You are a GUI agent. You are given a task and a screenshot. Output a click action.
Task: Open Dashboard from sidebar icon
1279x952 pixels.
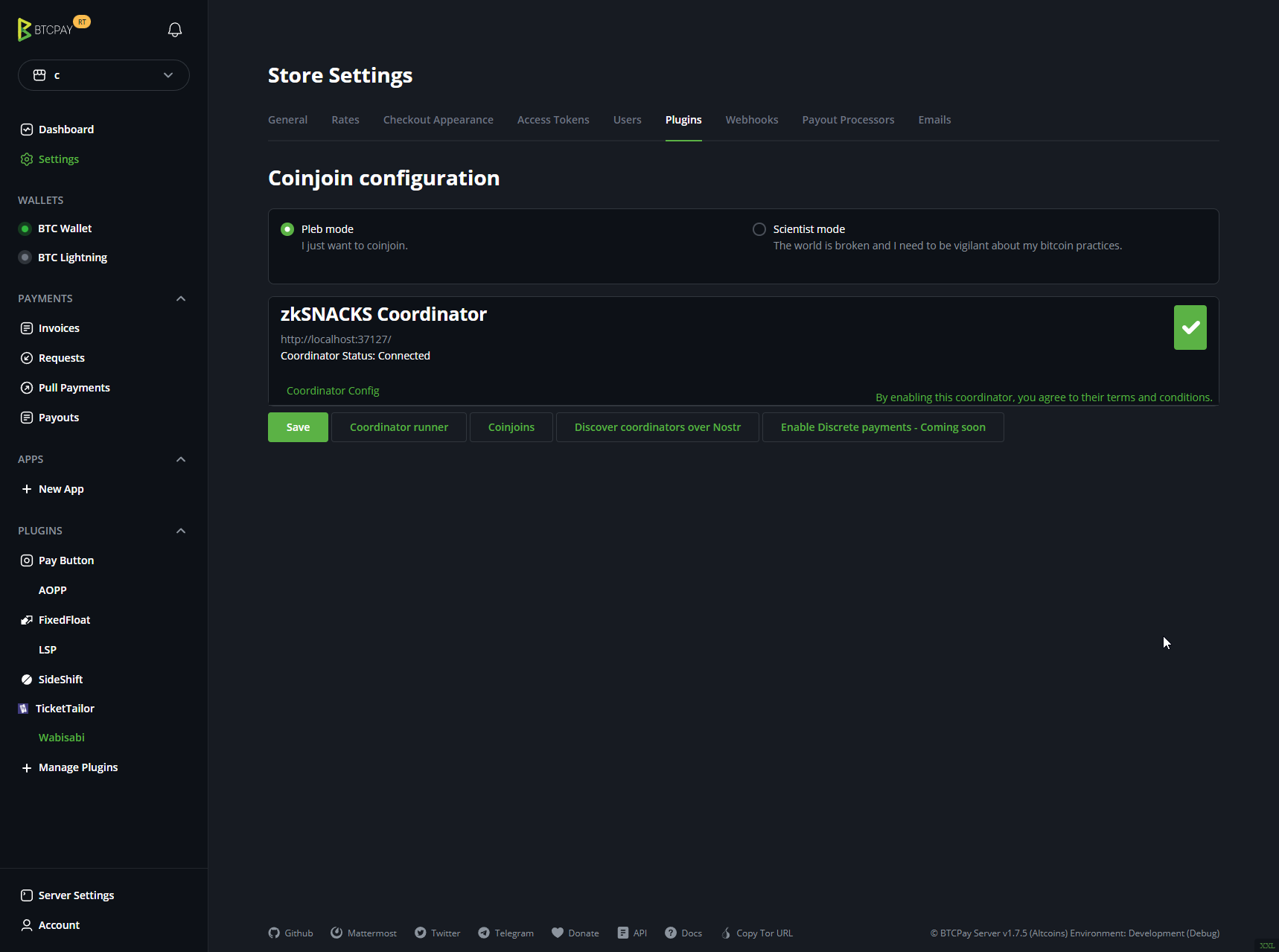27,130
